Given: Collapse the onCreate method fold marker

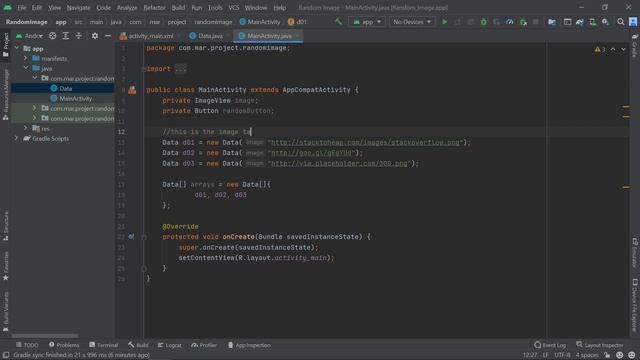Looking at the screenshot, I should point(144,237).
